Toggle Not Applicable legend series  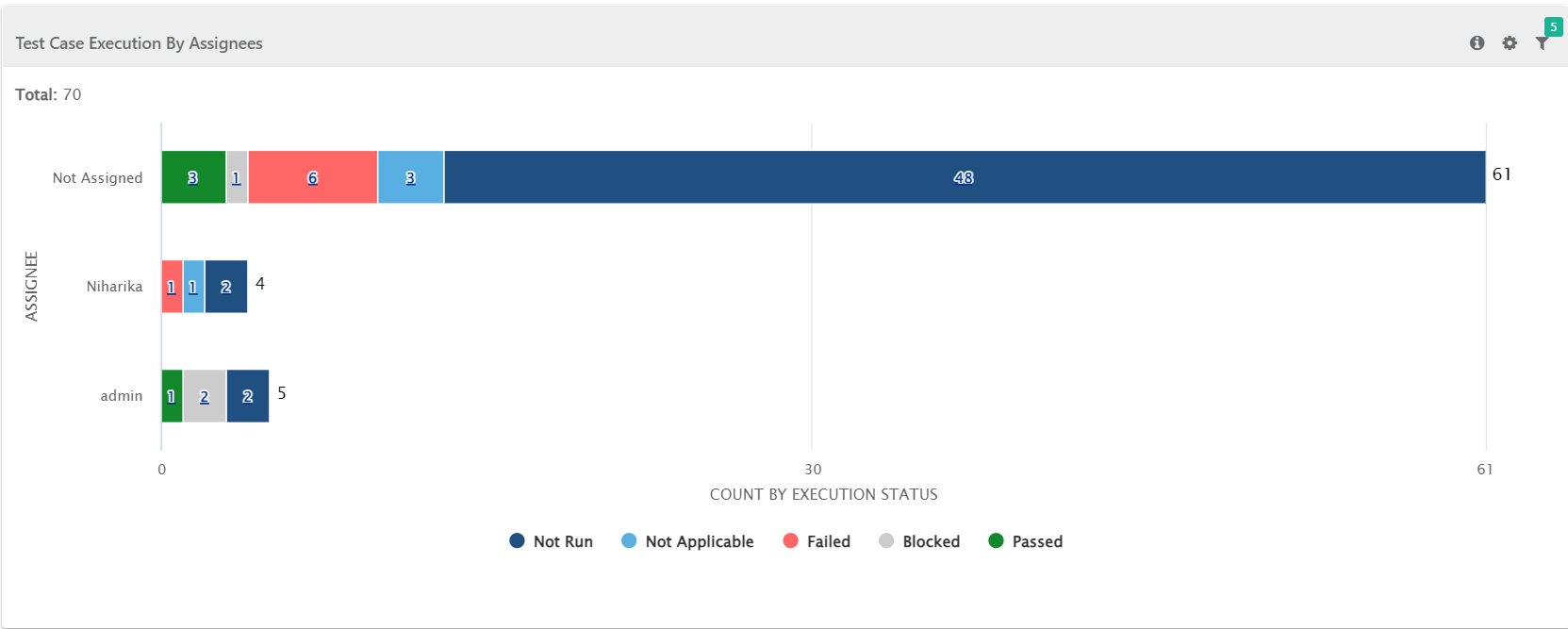(x=688, y=541)
